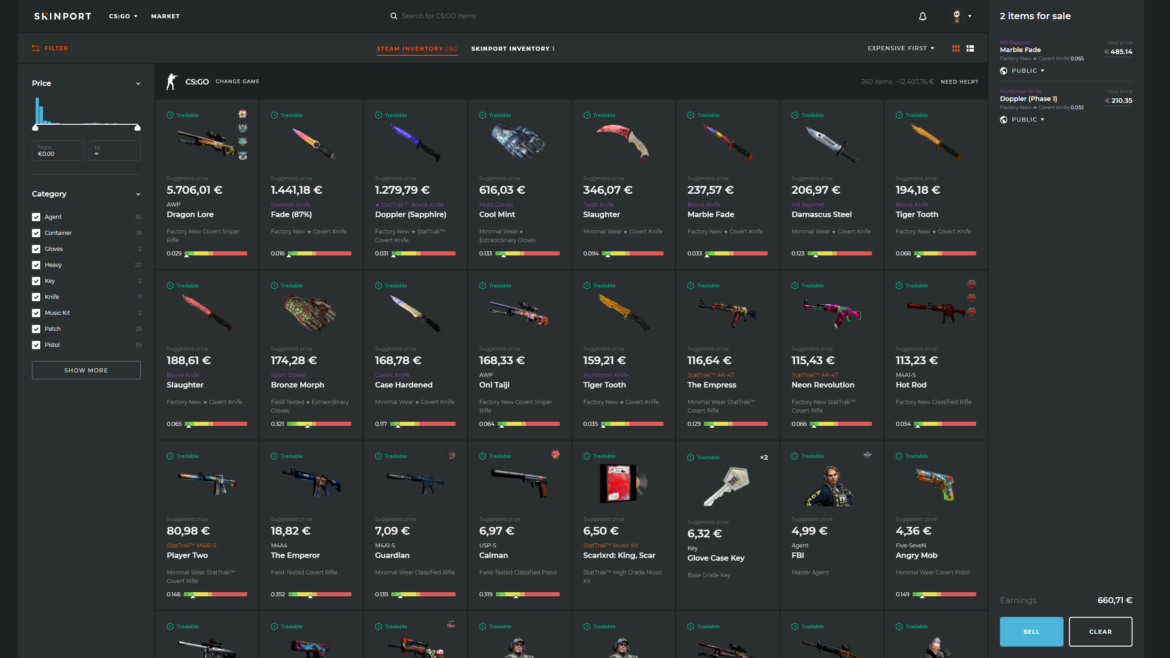Open the Expensive First sort dropdown
Viewport: 1170px width, 658px height.
(901, 48)
